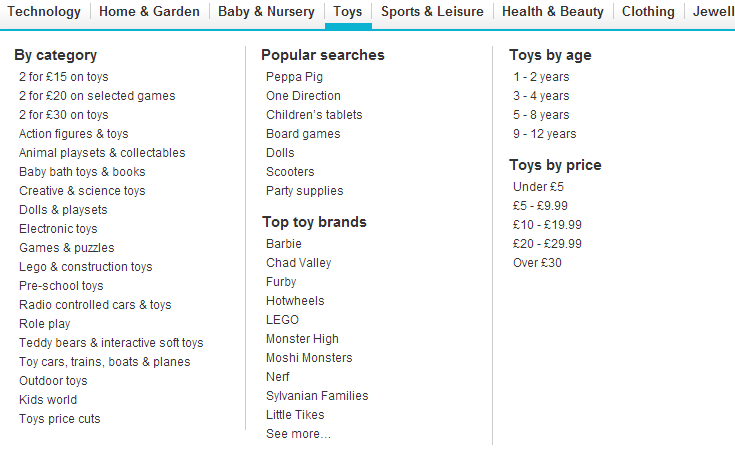Open the Sports & Leisure tab

[432, 11]
